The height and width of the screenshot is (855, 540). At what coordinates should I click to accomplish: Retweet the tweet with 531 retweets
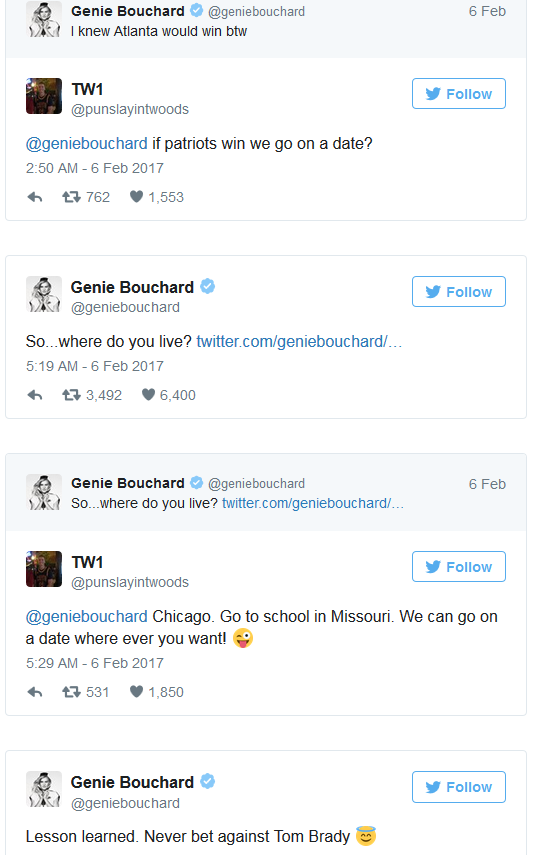tap(71, 692)
